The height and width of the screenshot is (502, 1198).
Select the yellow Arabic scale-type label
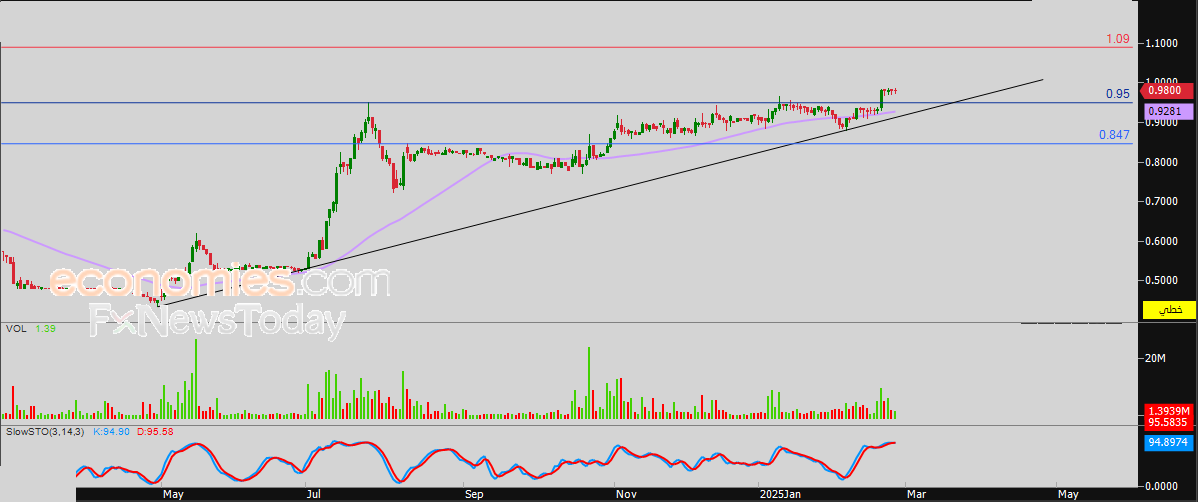(1168, 310)
